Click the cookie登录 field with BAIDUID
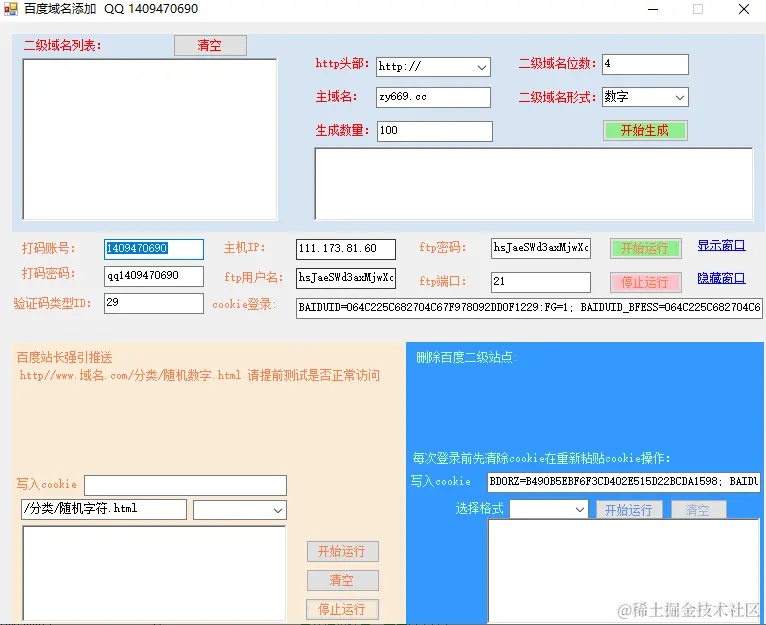Image resolution: width=766 pixels, height=625 pixels. pos(529,308)
